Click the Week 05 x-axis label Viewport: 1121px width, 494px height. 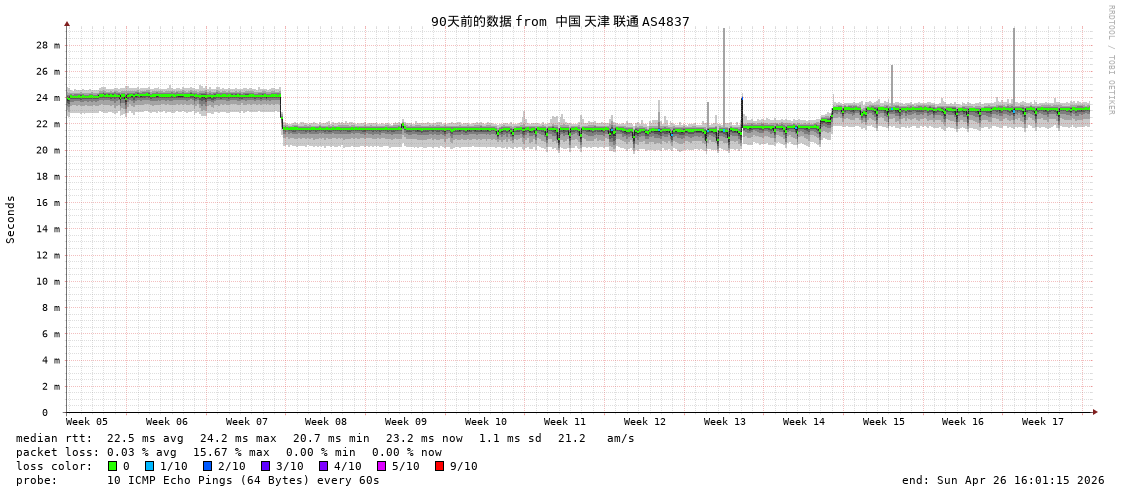pyautogui.click(x=87, y=422)
